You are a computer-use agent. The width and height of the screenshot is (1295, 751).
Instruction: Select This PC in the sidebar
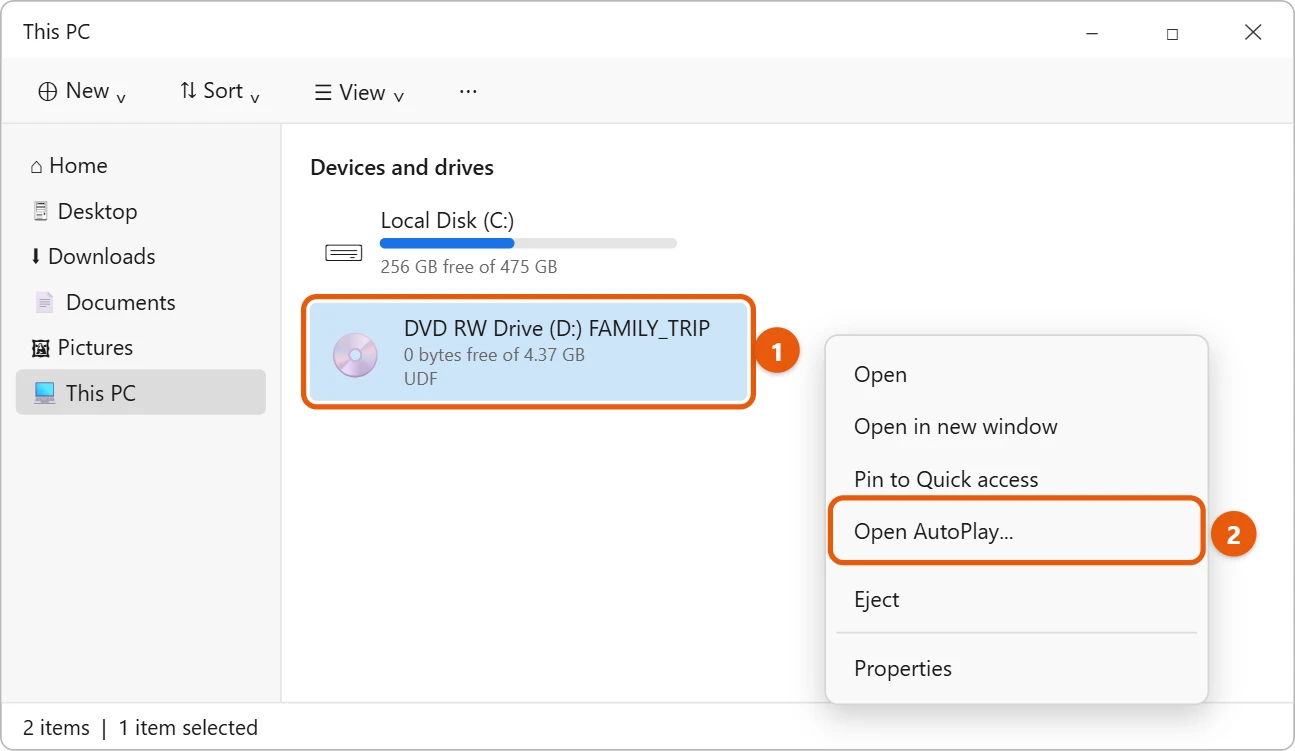141,393
